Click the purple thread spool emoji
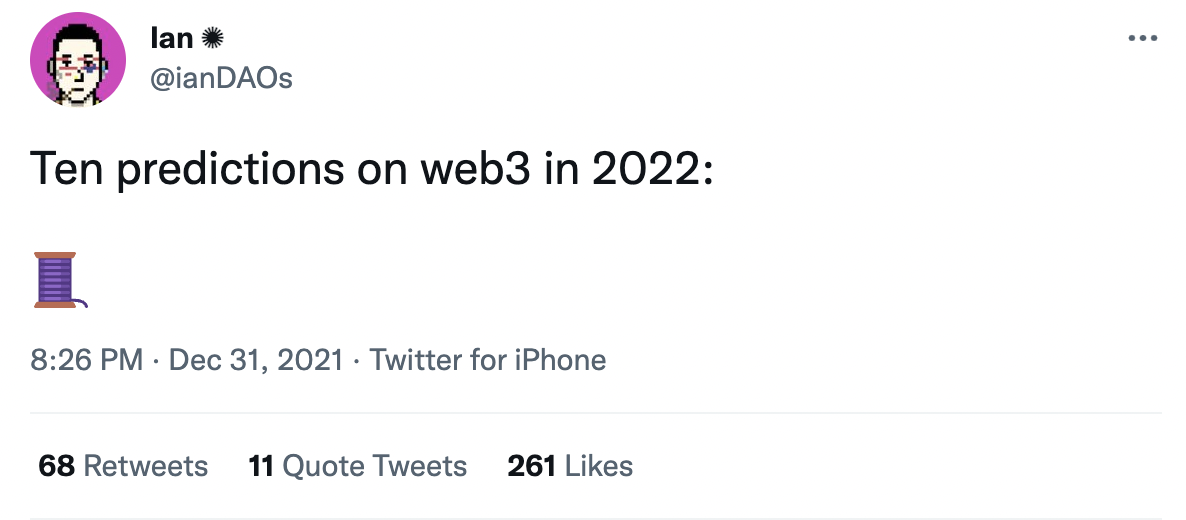 [59, 280]
